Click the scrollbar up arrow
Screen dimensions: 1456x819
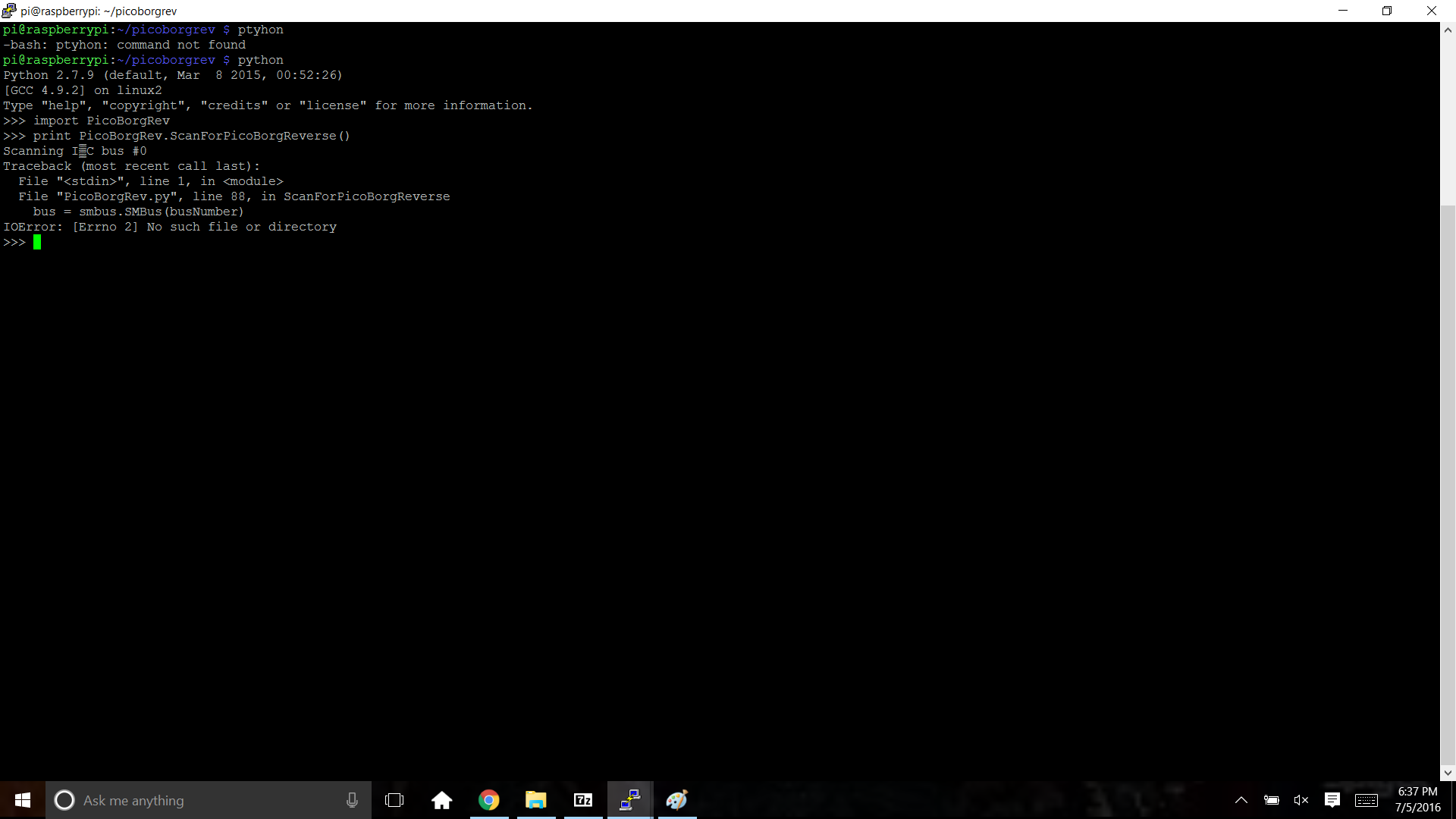(x=1448, y=30)
